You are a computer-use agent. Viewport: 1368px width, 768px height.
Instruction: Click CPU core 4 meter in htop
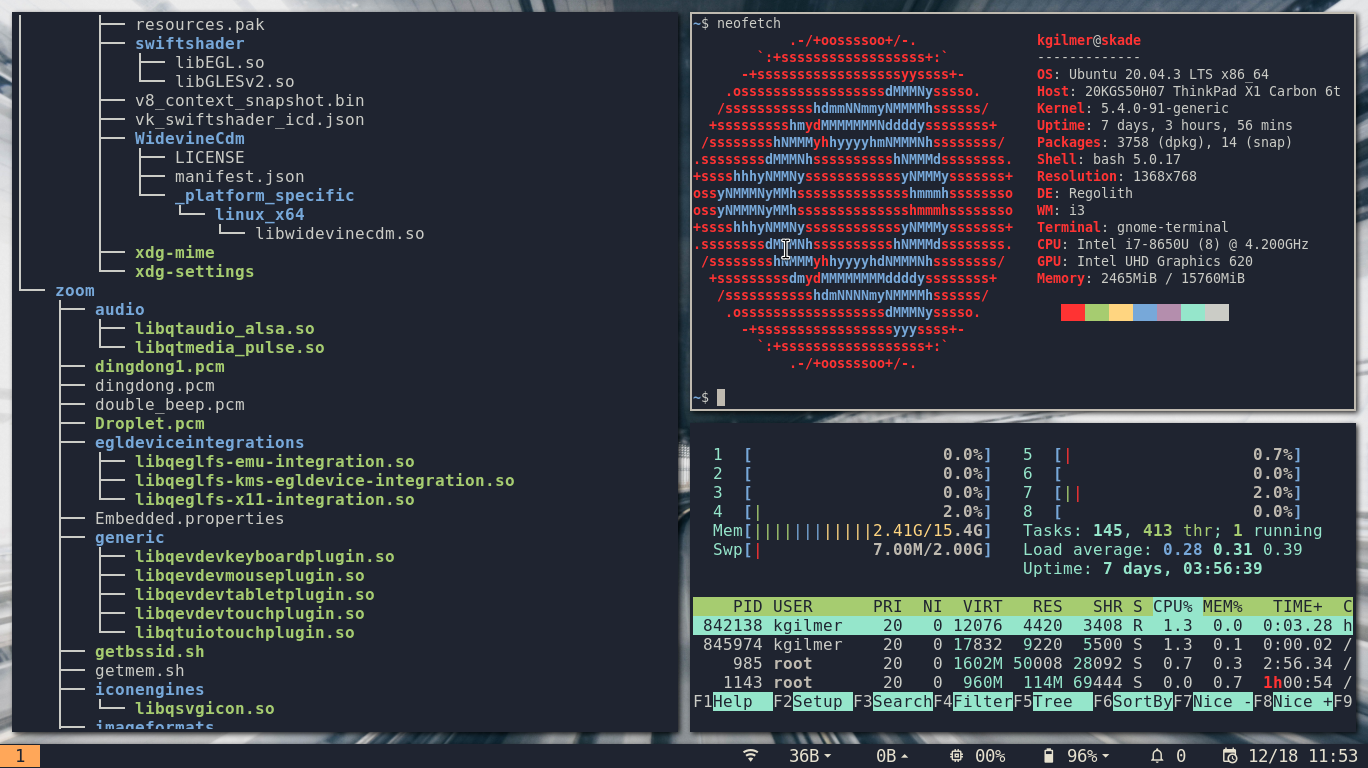852,512
